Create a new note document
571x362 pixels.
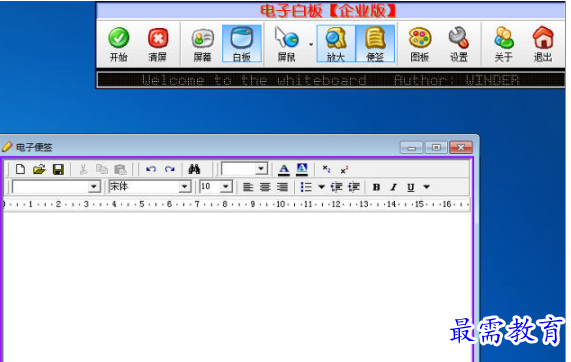point(20,169)
